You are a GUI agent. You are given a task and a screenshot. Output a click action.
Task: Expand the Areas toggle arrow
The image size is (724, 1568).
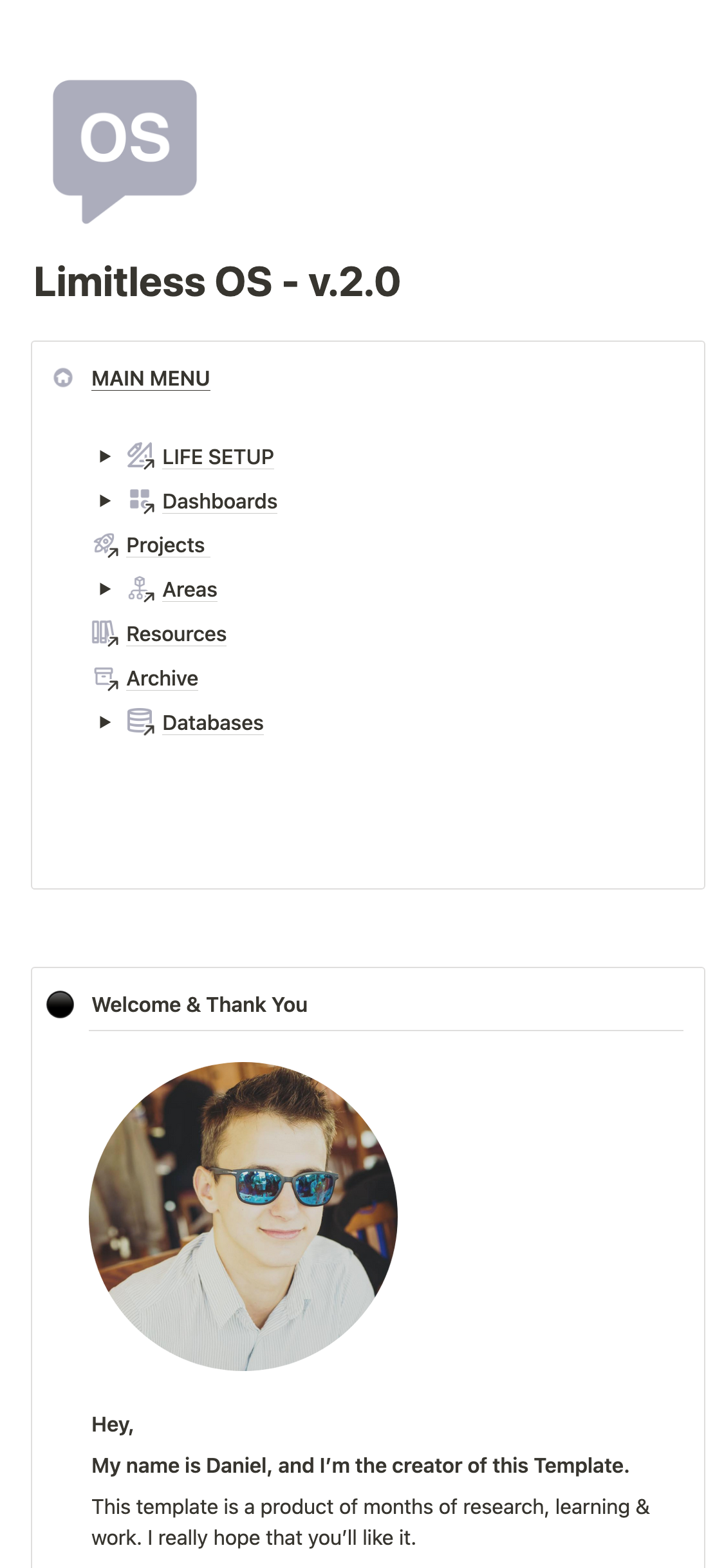(105, 589)
